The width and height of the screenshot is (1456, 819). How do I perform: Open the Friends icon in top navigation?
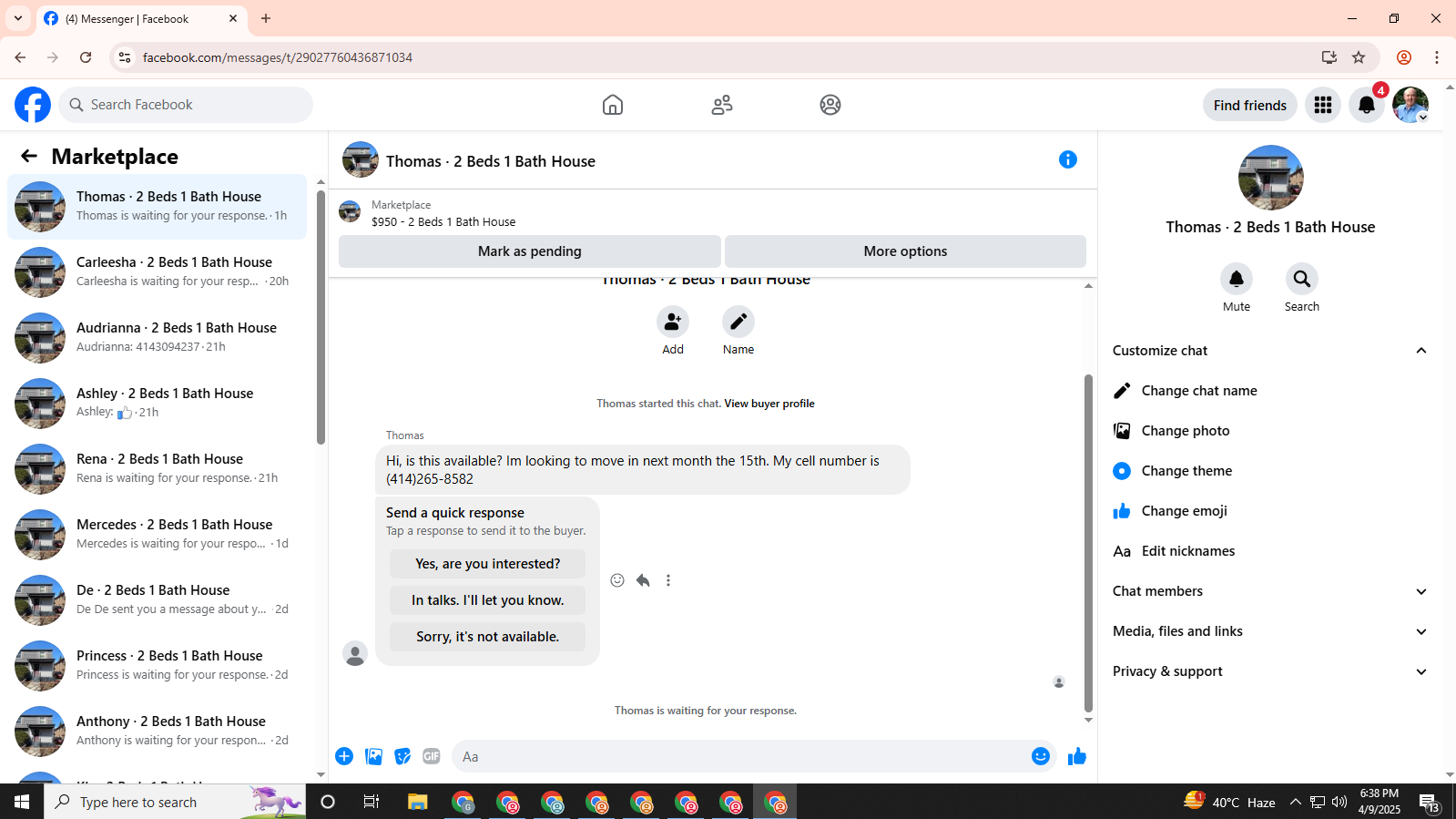(722, 105)
